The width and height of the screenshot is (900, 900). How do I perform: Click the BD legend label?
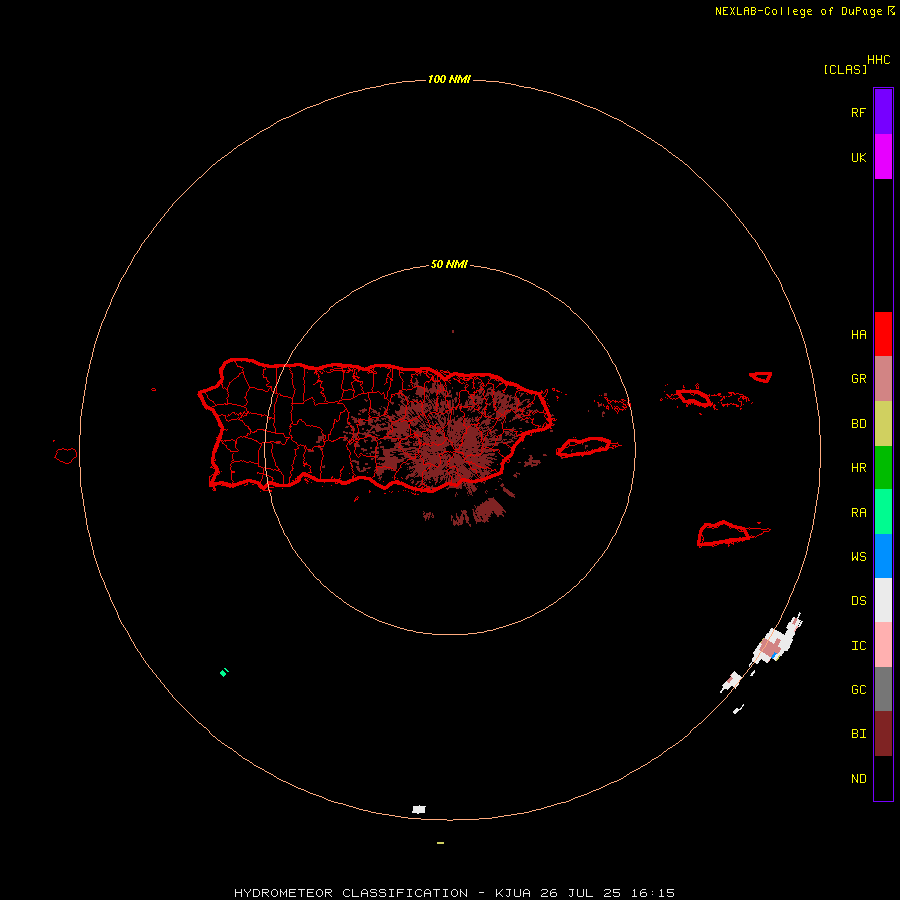pyautogui.click(x=858, y=424)
